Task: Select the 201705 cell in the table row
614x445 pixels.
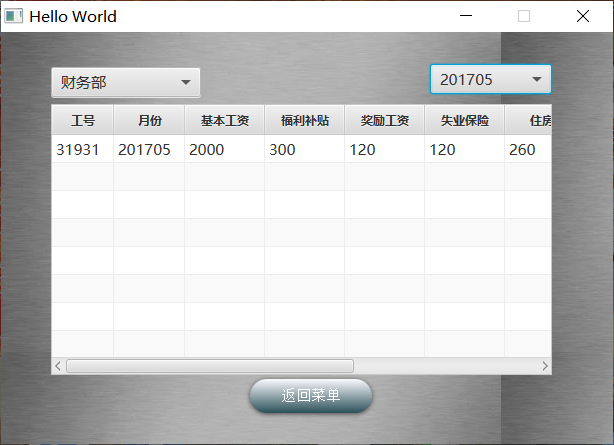Action: [x=145, y=150]
